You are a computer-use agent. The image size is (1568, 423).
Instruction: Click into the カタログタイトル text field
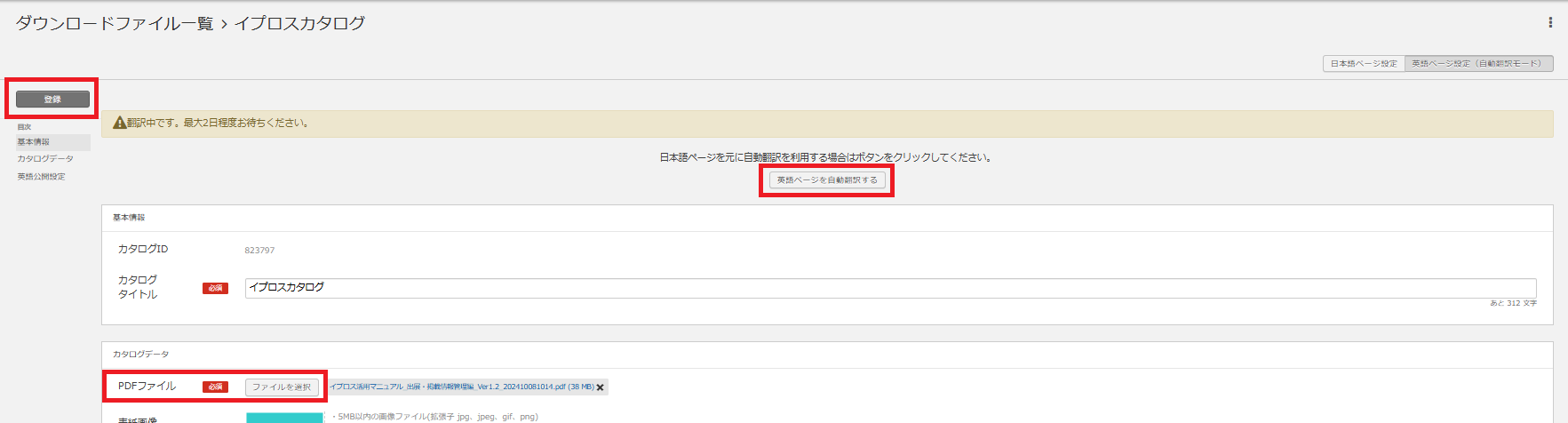(x=888, y=288)
